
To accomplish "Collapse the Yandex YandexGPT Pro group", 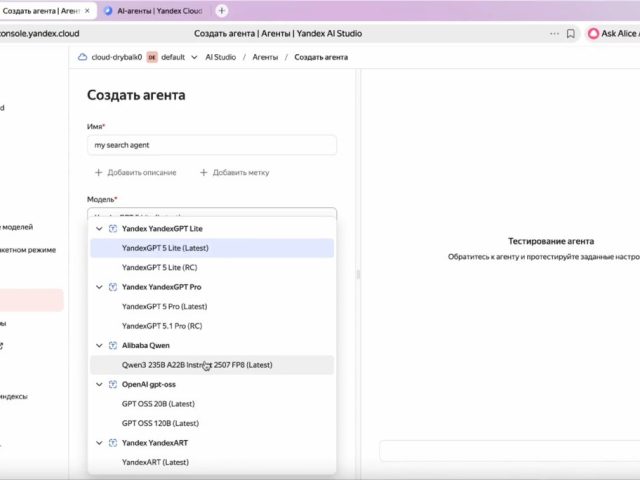I will point(99,287).
